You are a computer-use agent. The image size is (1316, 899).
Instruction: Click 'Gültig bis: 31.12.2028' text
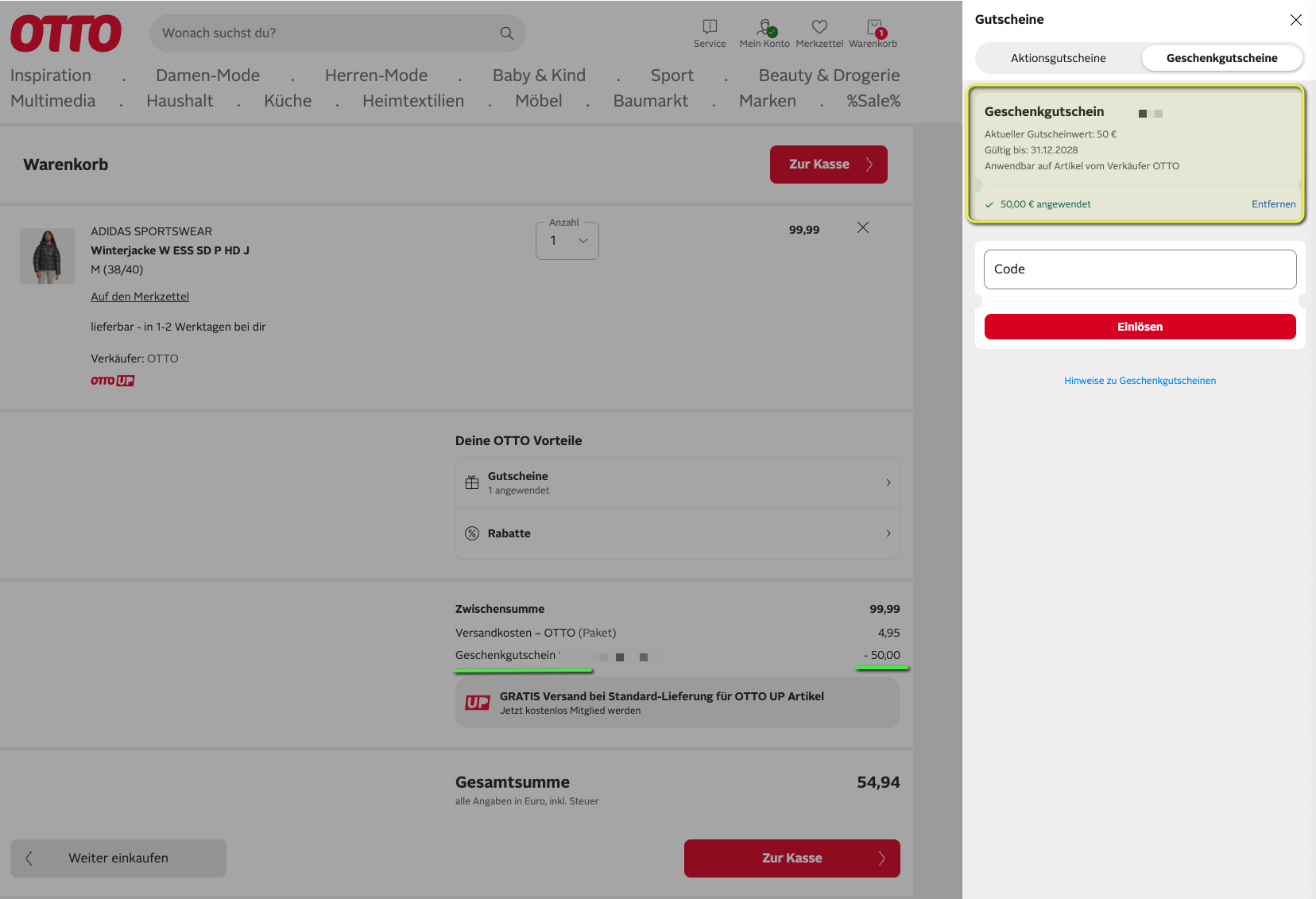click(1032, 150)
